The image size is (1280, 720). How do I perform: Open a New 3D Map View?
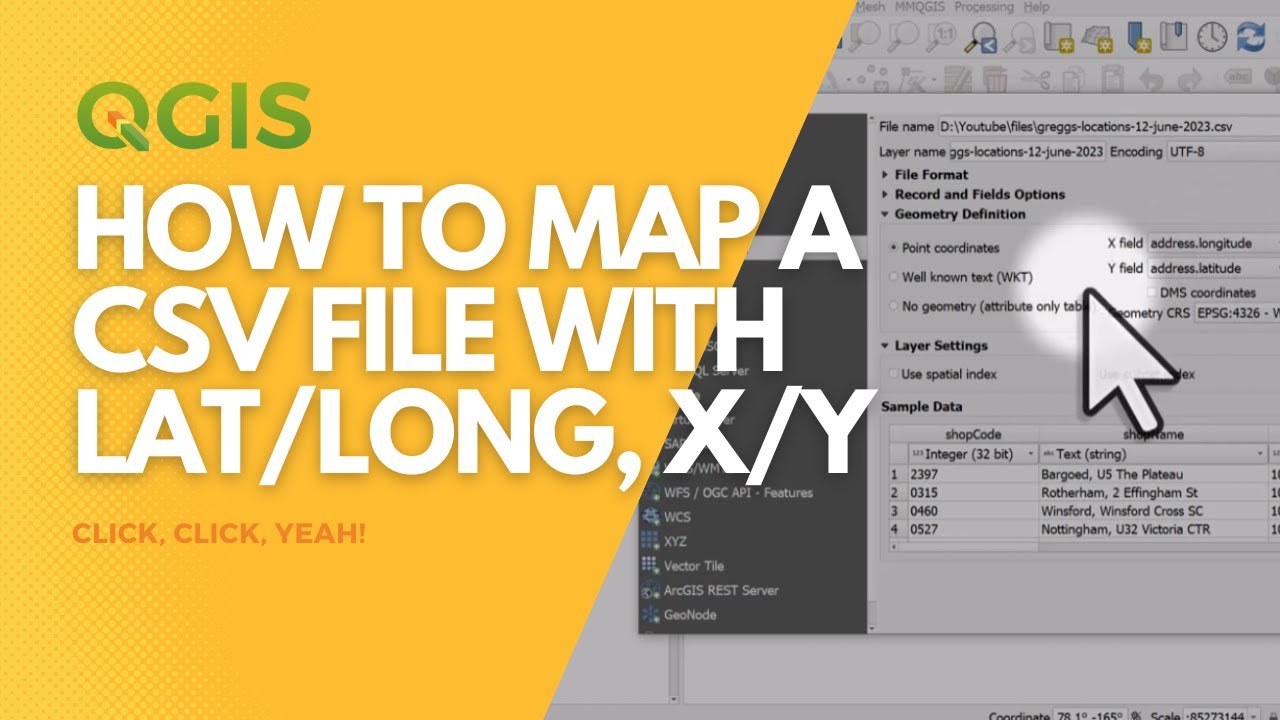[x=1098, y=38]
